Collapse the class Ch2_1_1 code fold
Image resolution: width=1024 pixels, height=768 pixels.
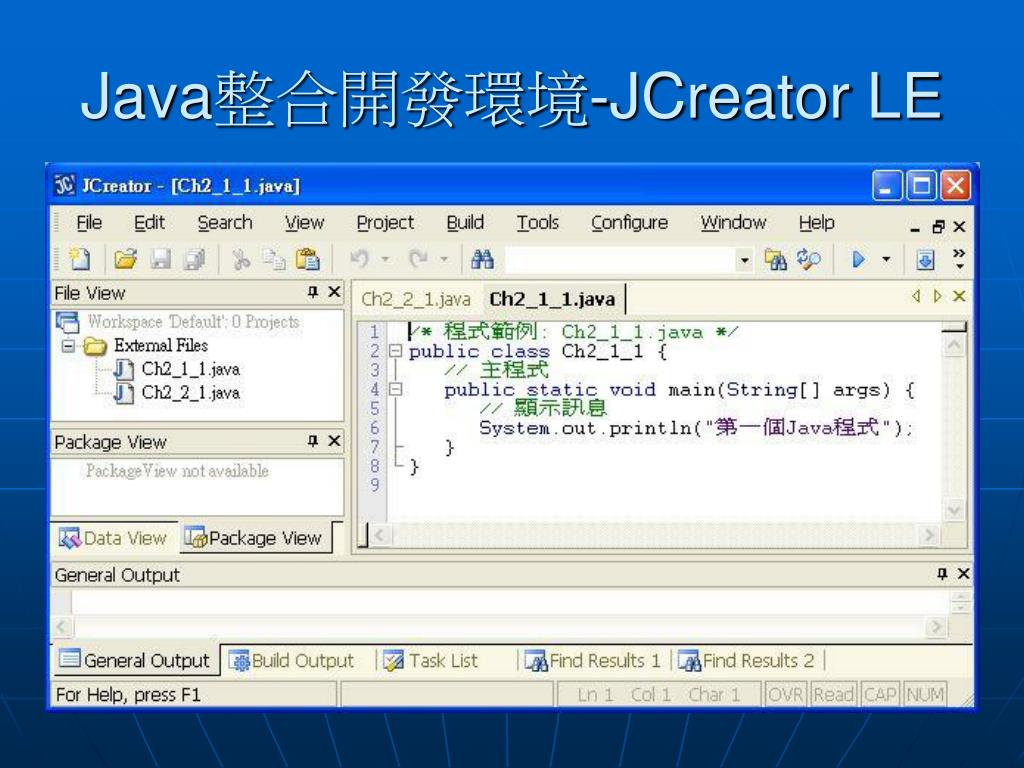pos(395,351)
